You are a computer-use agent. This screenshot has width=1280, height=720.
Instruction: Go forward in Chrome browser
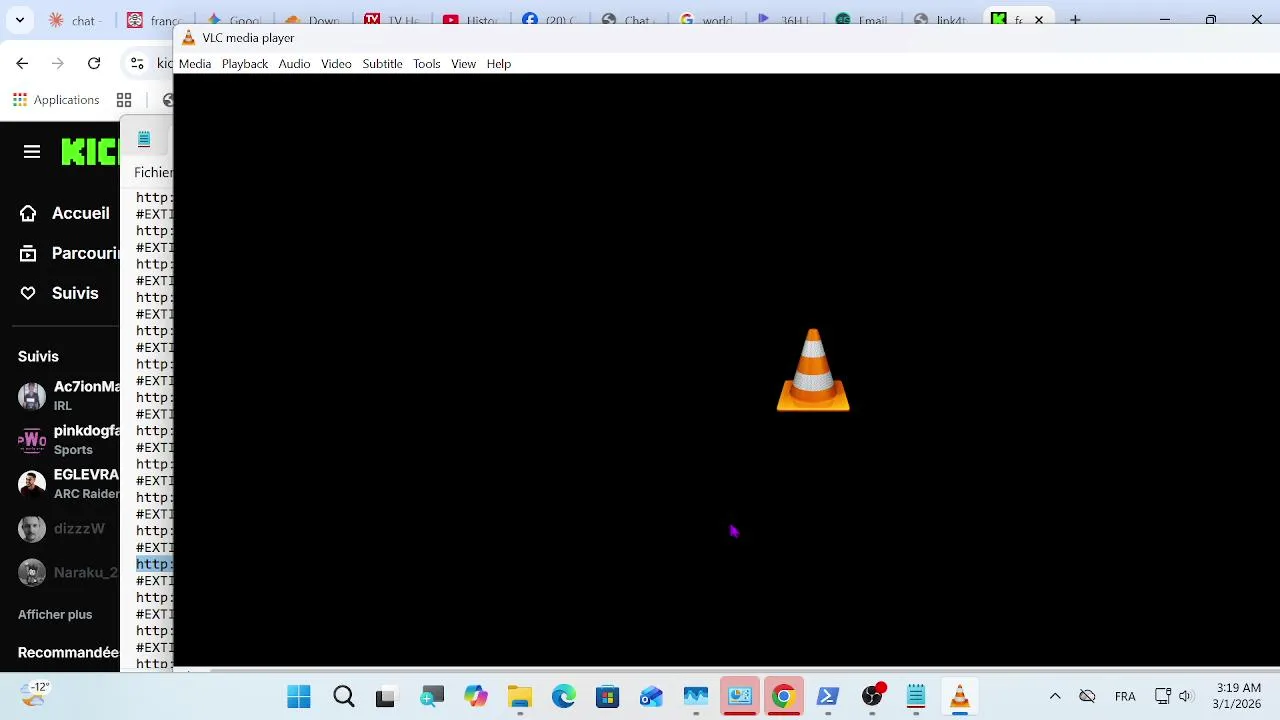[x=58, y=63]
